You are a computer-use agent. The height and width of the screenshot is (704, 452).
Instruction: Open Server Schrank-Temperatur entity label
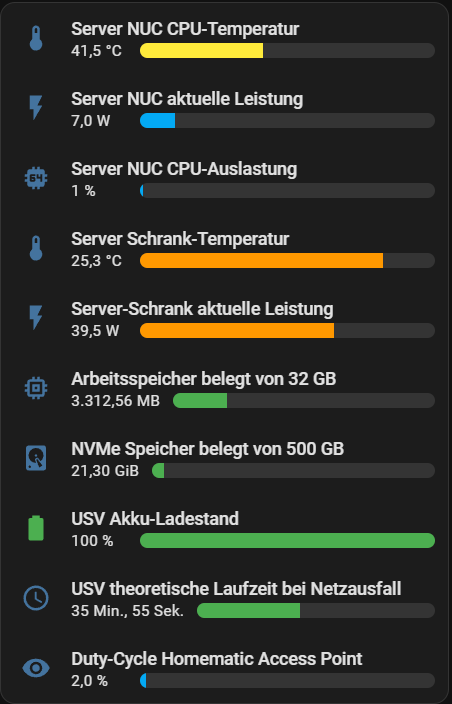pos(180,239)
